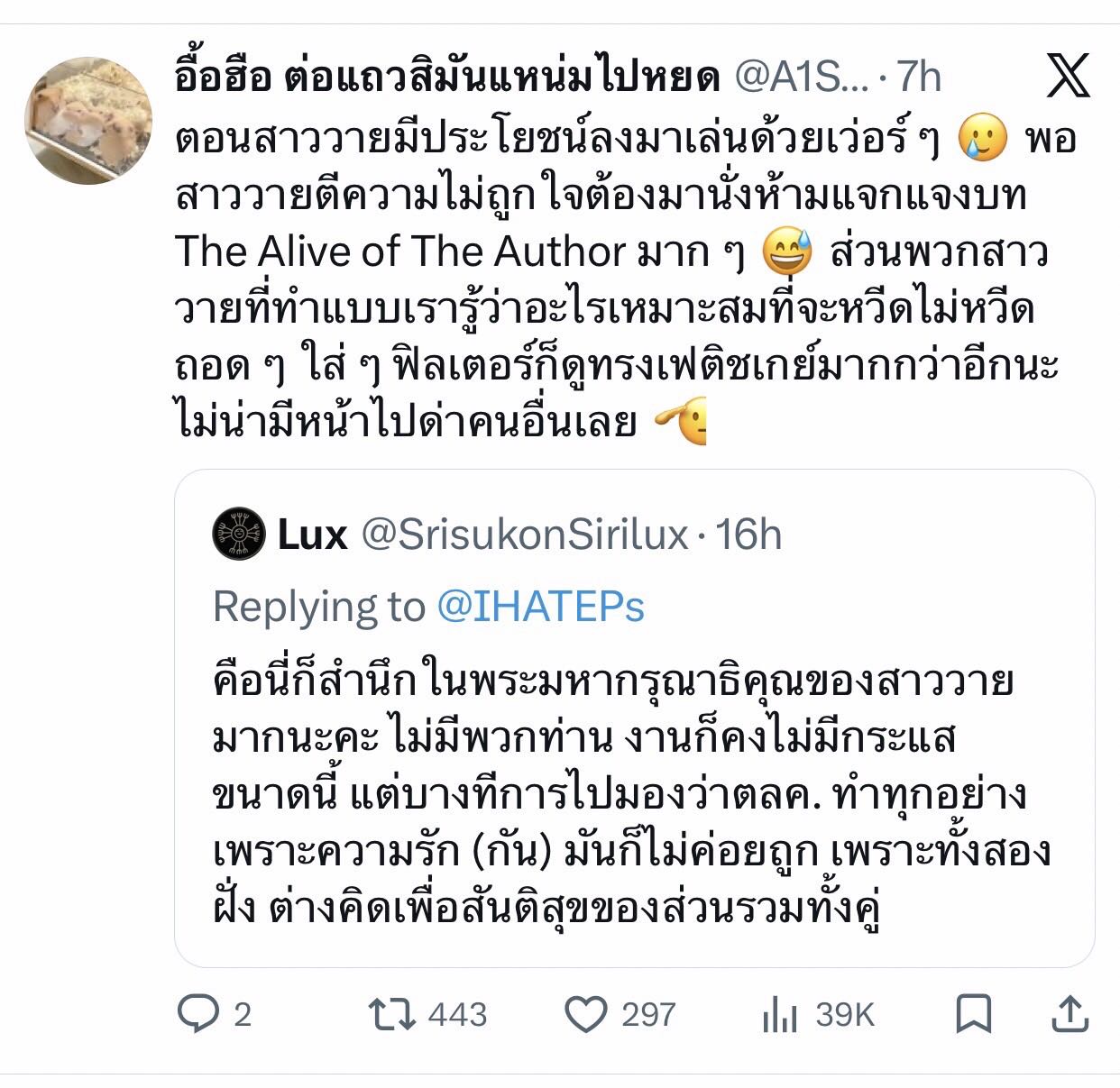Open the @A1S... author handle
The height and width of the screenshot is (1088, 1120).
(803, 78)
